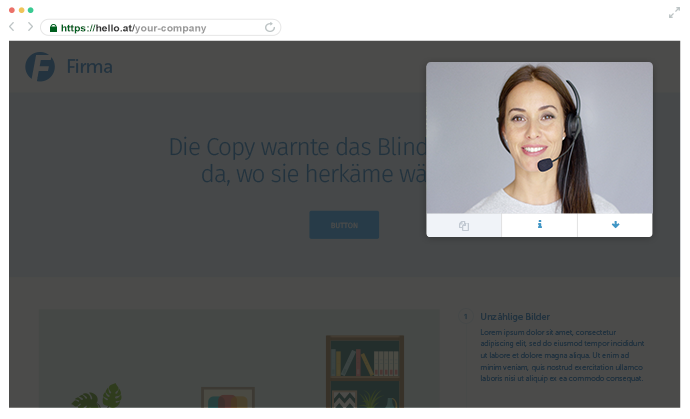This screenshot has width=690, height=419.
Task: Click the agent video image
Action: [540, 138]
